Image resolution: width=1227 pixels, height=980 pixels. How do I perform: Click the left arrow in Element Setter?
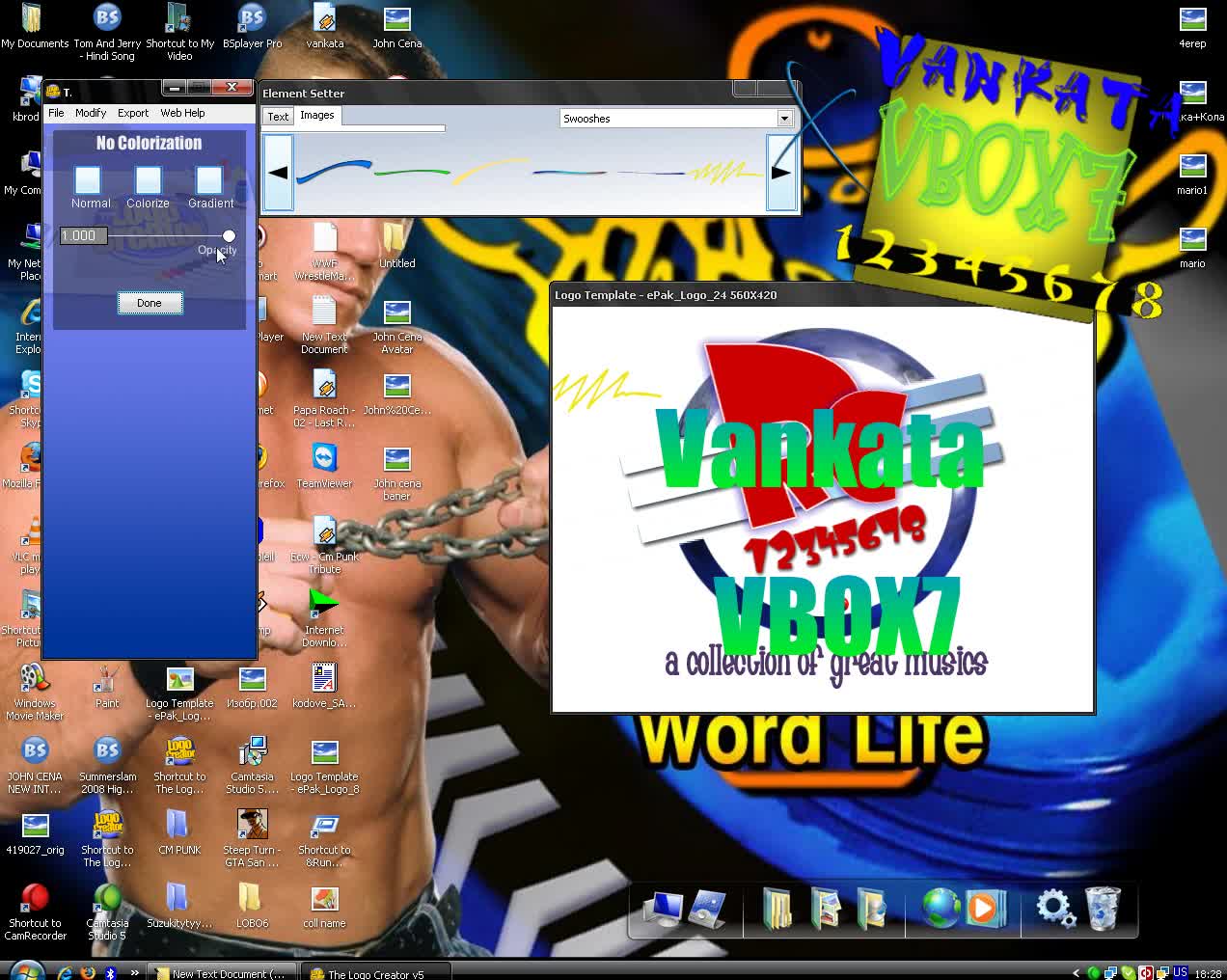tap(278, 173)
